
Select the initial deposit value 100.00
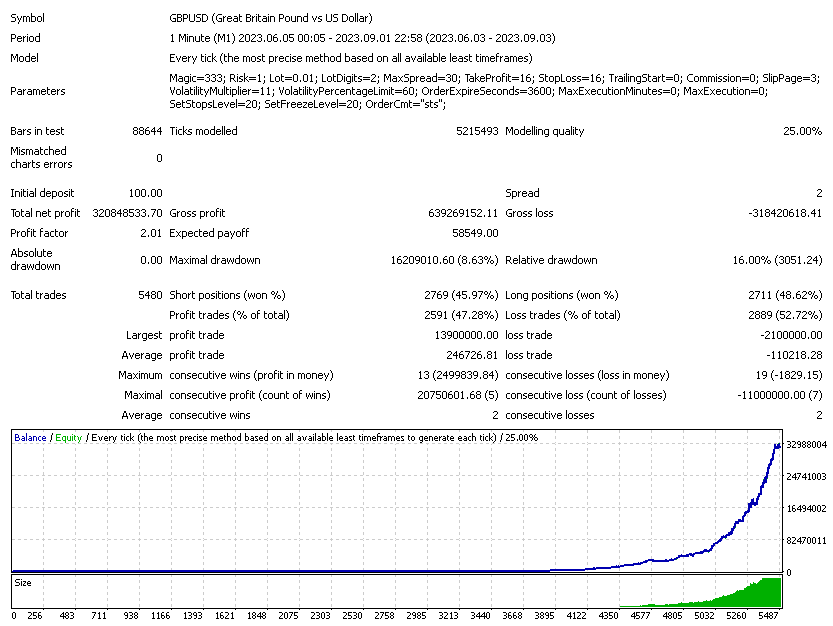pos(146,193)
